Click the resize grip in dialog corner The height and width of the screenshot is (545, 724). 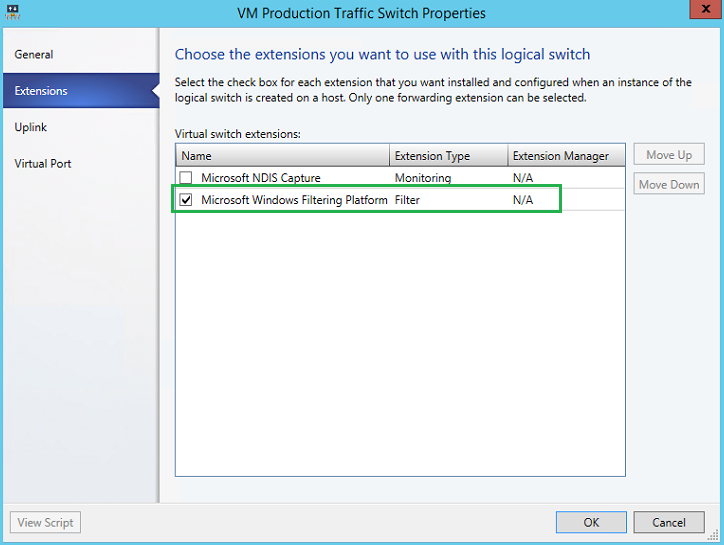pyautogui.click(x=713, y=535)
